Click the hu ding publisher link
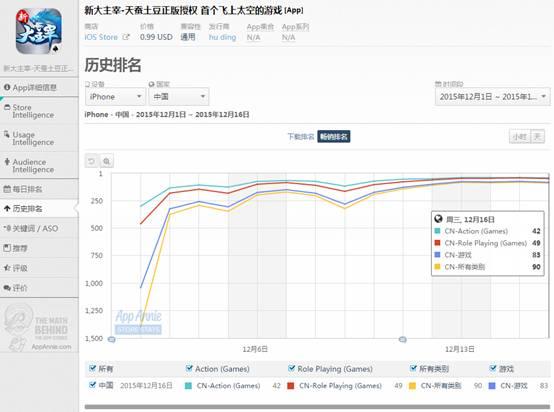This screenshot has width=554, height=412. click(x=222, y=37)
